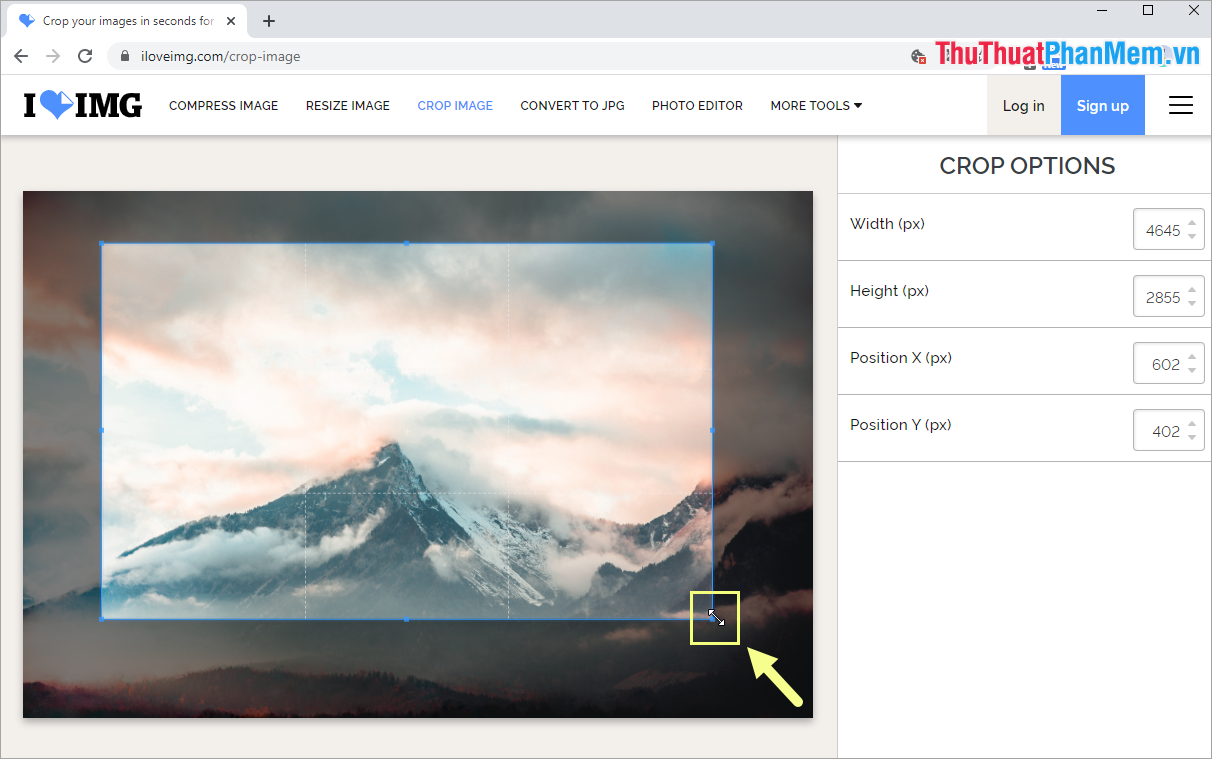This screenshot has width=1212, height=759.
Task: Open the hamburger menu
Action: pos(1180,104)
